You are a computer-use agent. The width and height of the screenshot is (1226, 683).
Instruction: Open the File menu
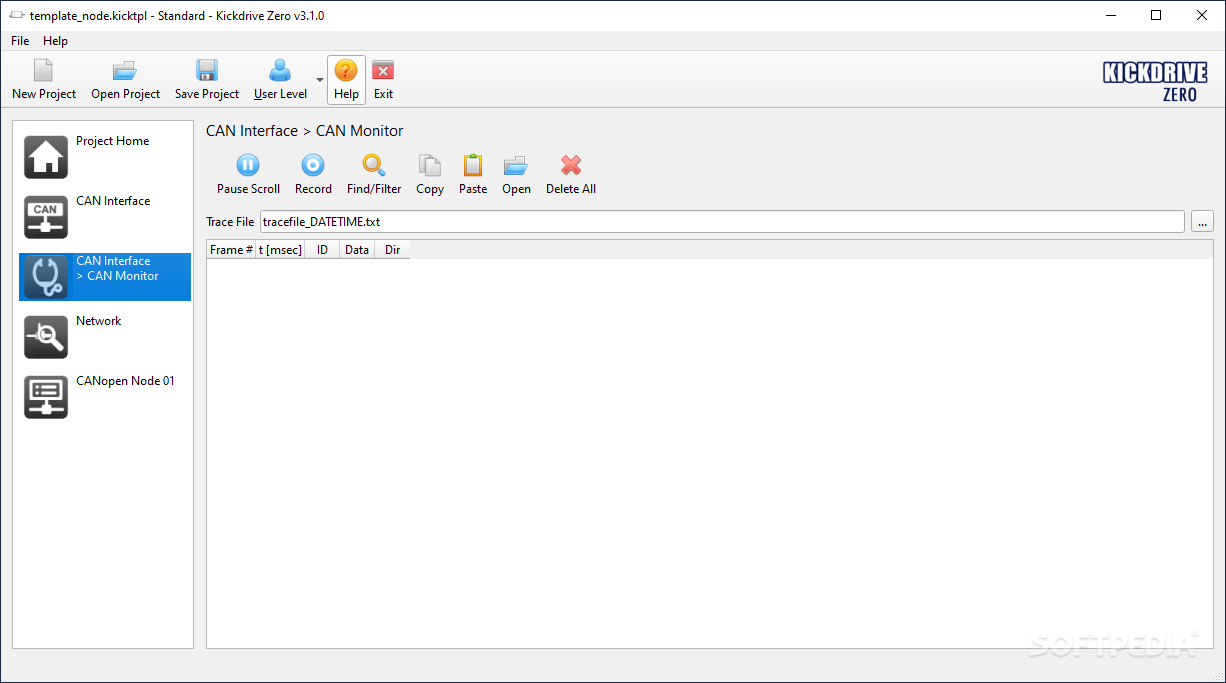[20, 41]
